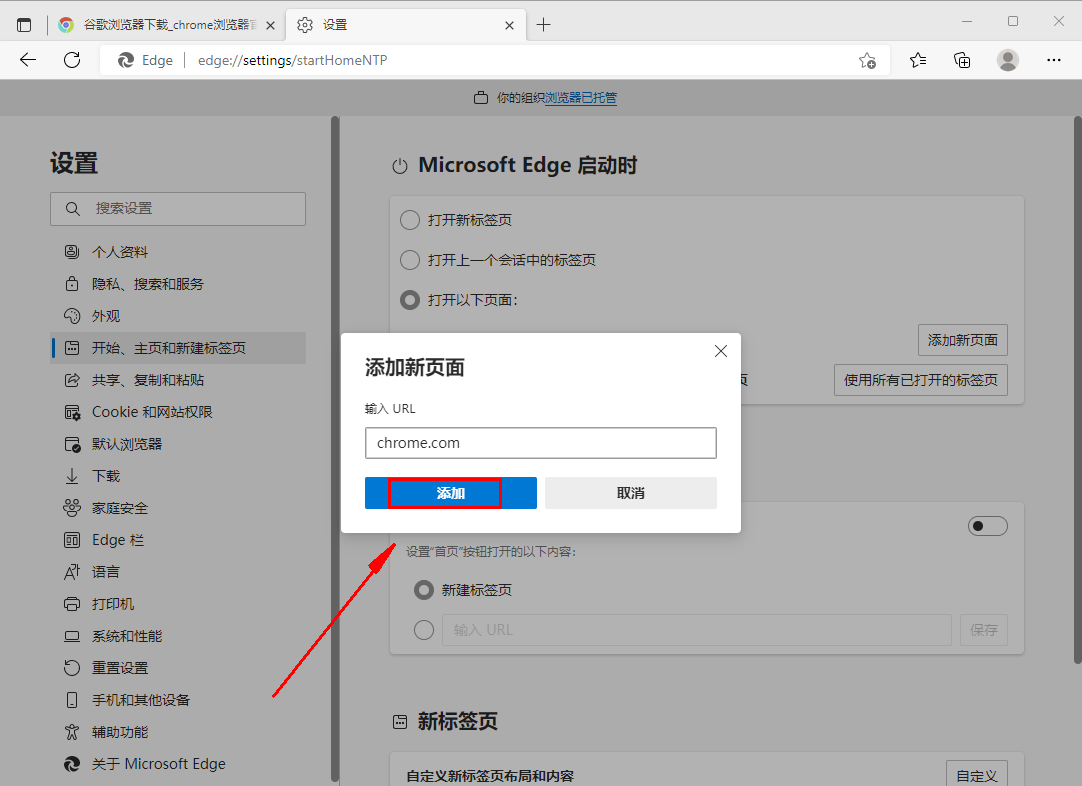Click the 浏览器已托管 managed link
The width and height of the screenshot is (1082, 786).
(x=581, y=98)
